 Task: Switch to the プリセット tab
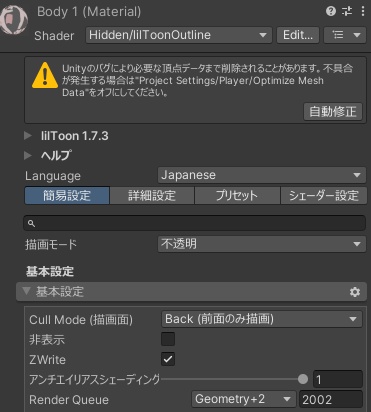(x=237, y=195)
